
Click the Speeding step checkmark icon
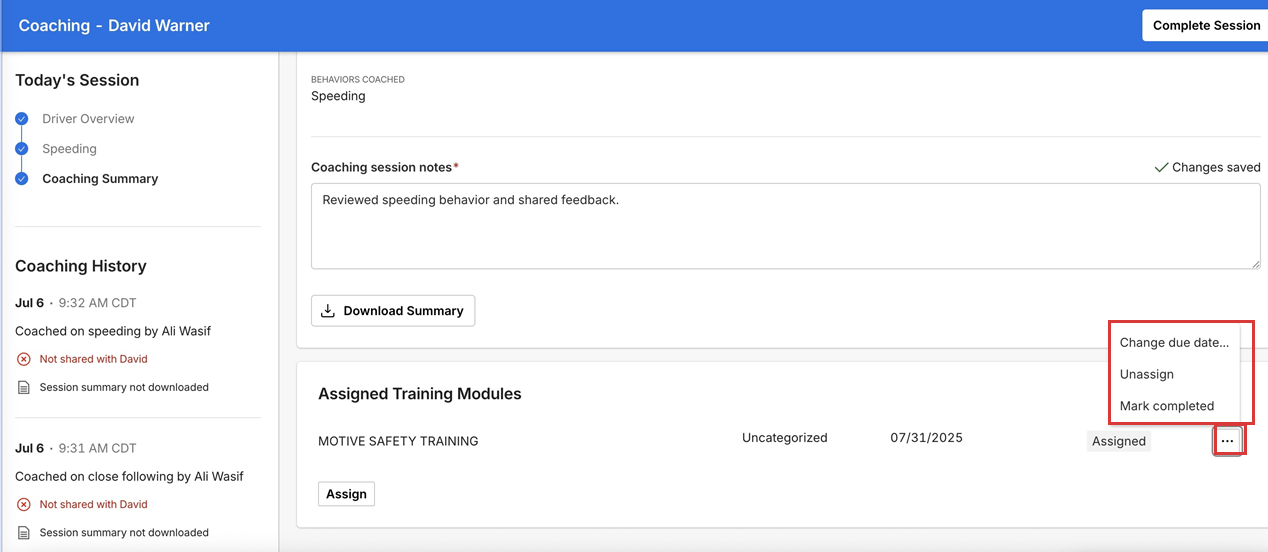[x=22, y=149]
